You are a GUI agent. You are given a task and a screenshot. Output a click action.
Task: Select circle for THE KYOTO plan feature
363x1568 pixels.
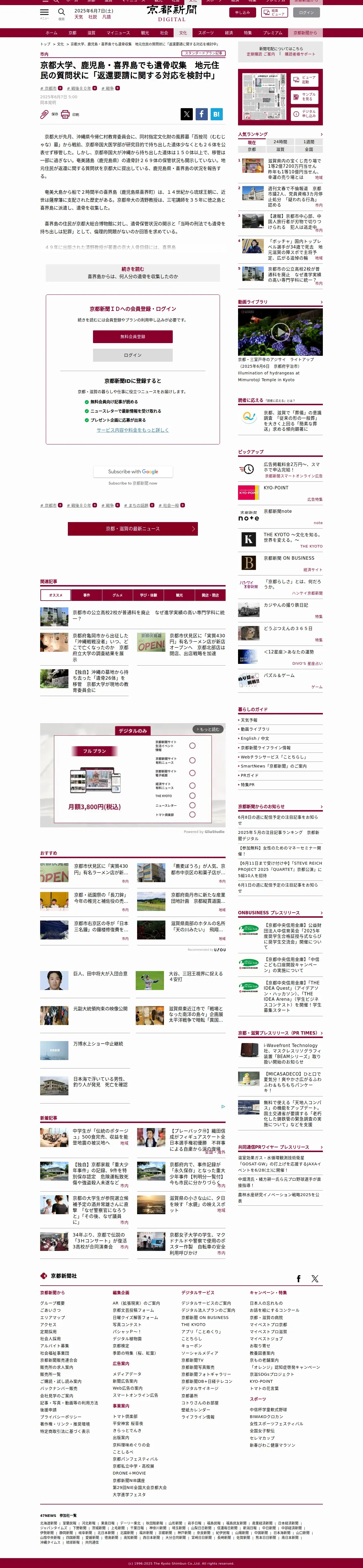(x=193, y=795)
